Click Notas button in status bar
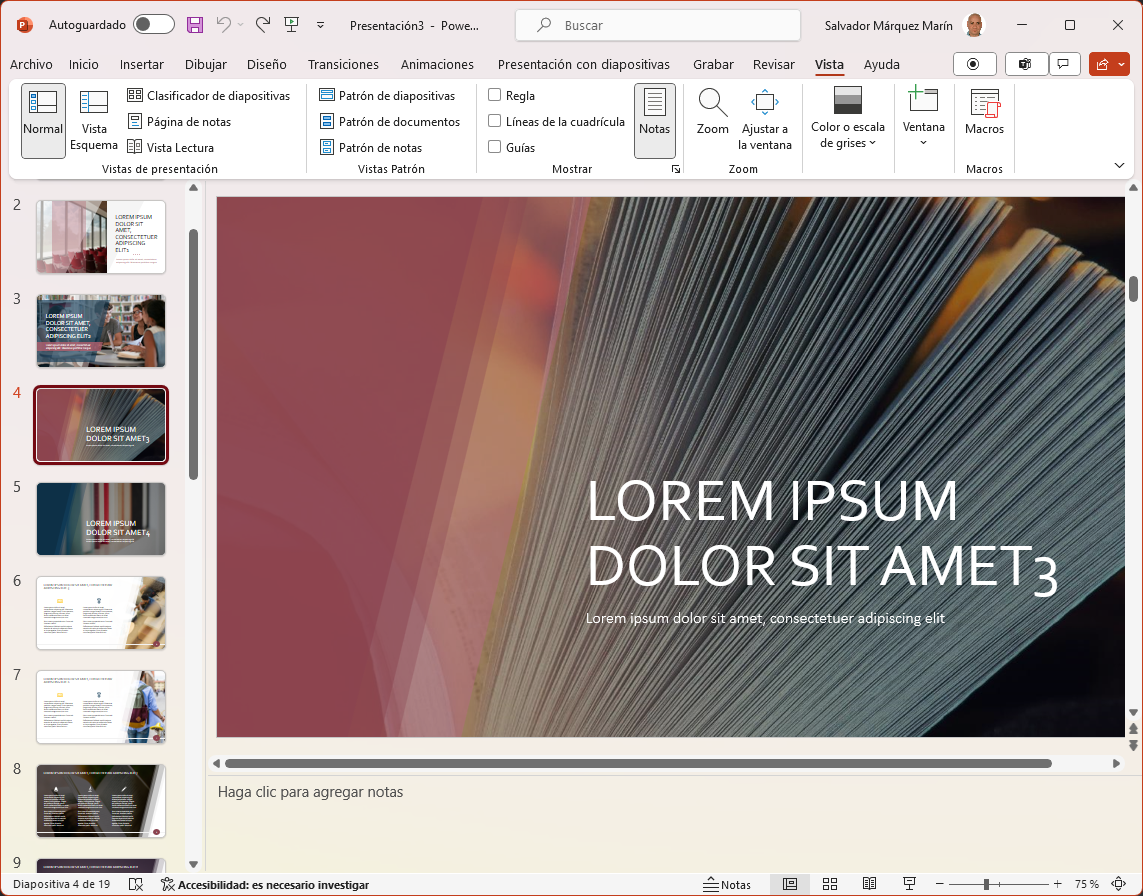Viewport: 1143px width, 896px height. pyautogui.click(x=727, y=884)
